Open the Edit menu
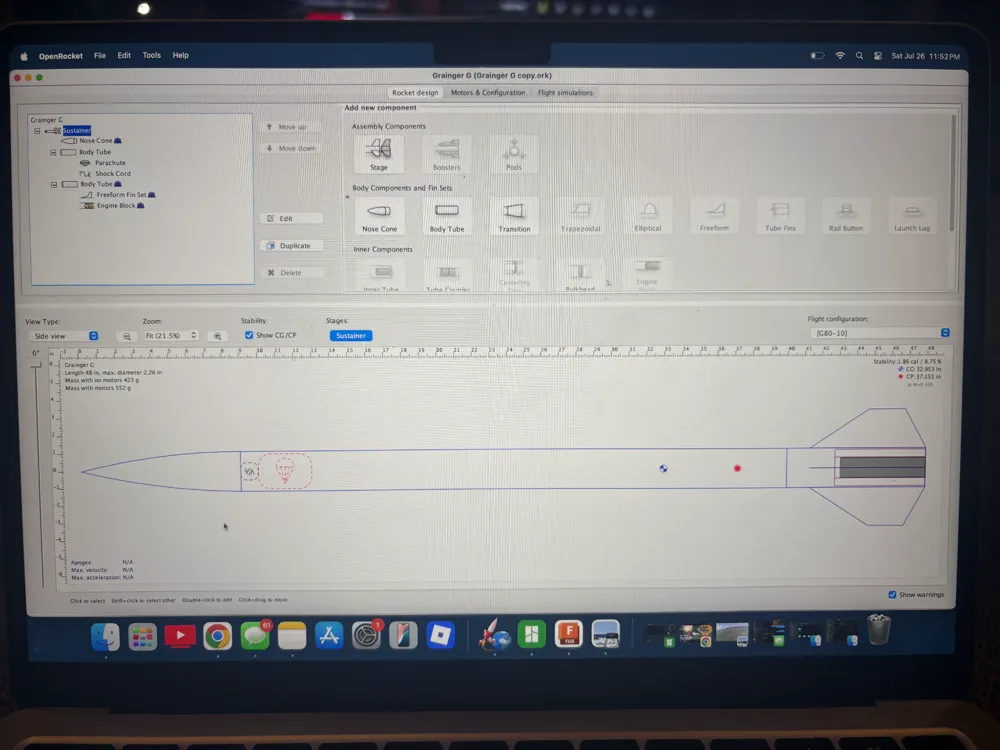Image resolution: width=1000 pixels, height=750 pixels. point(124,55)
